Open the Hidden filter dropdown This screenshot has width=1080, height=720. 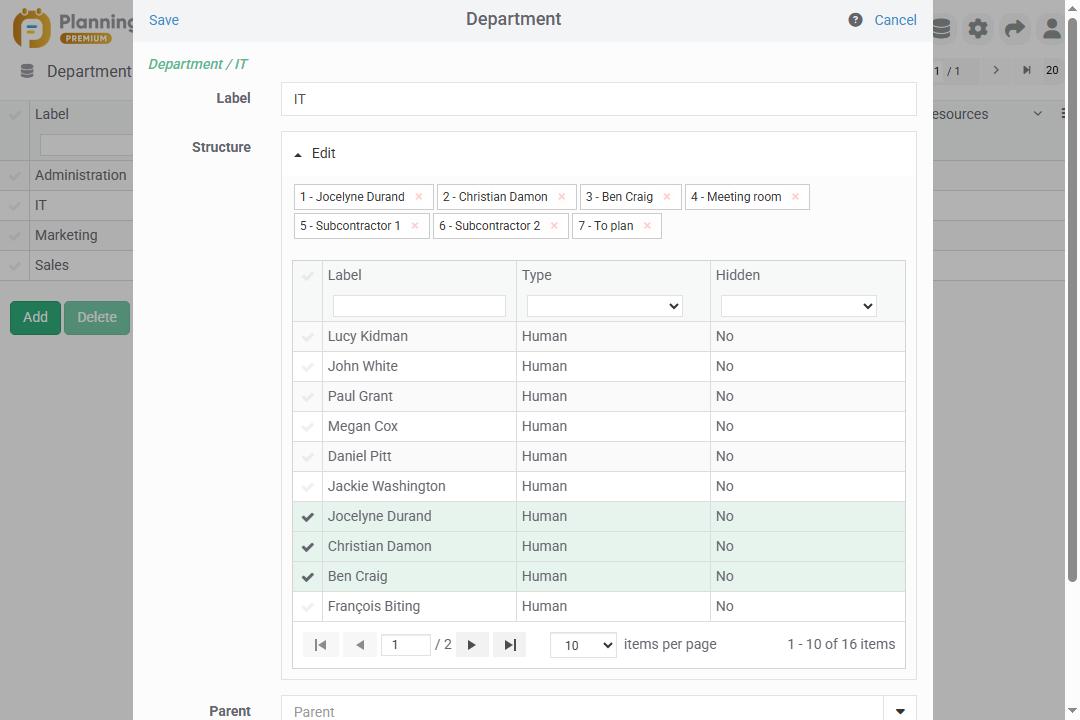tap(798, 306)
